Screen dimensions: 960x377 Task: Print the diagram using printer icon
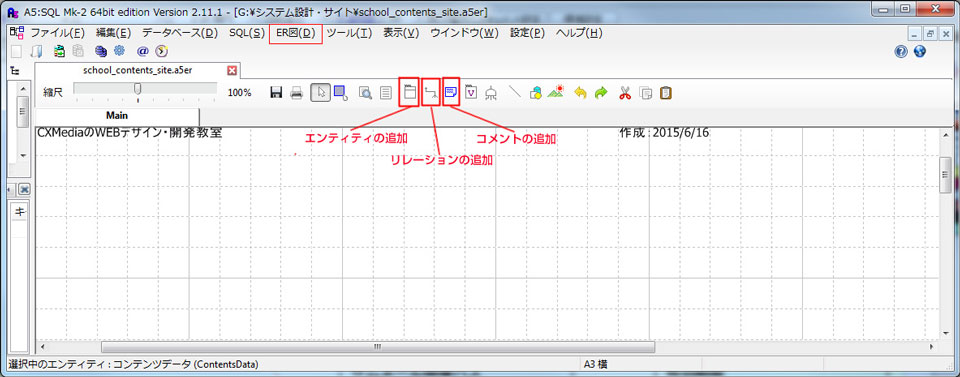click(296, 92)
